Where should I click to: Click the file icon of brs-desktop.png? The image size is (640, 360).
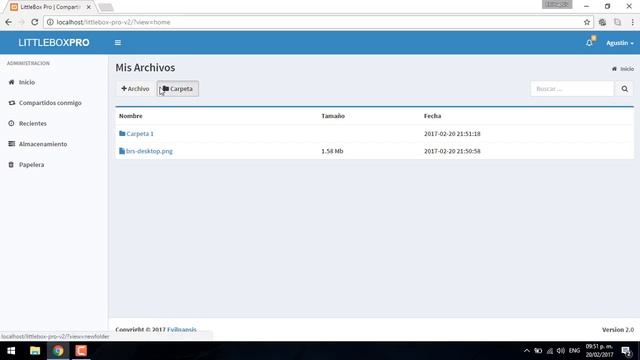(x=122, y=151)
